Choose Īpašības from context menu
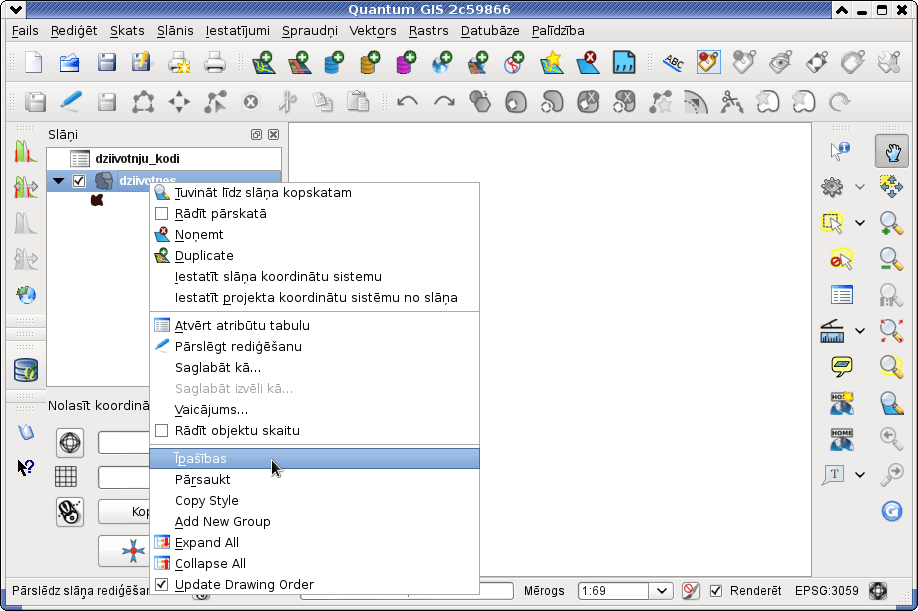 (x=314, y=459)
